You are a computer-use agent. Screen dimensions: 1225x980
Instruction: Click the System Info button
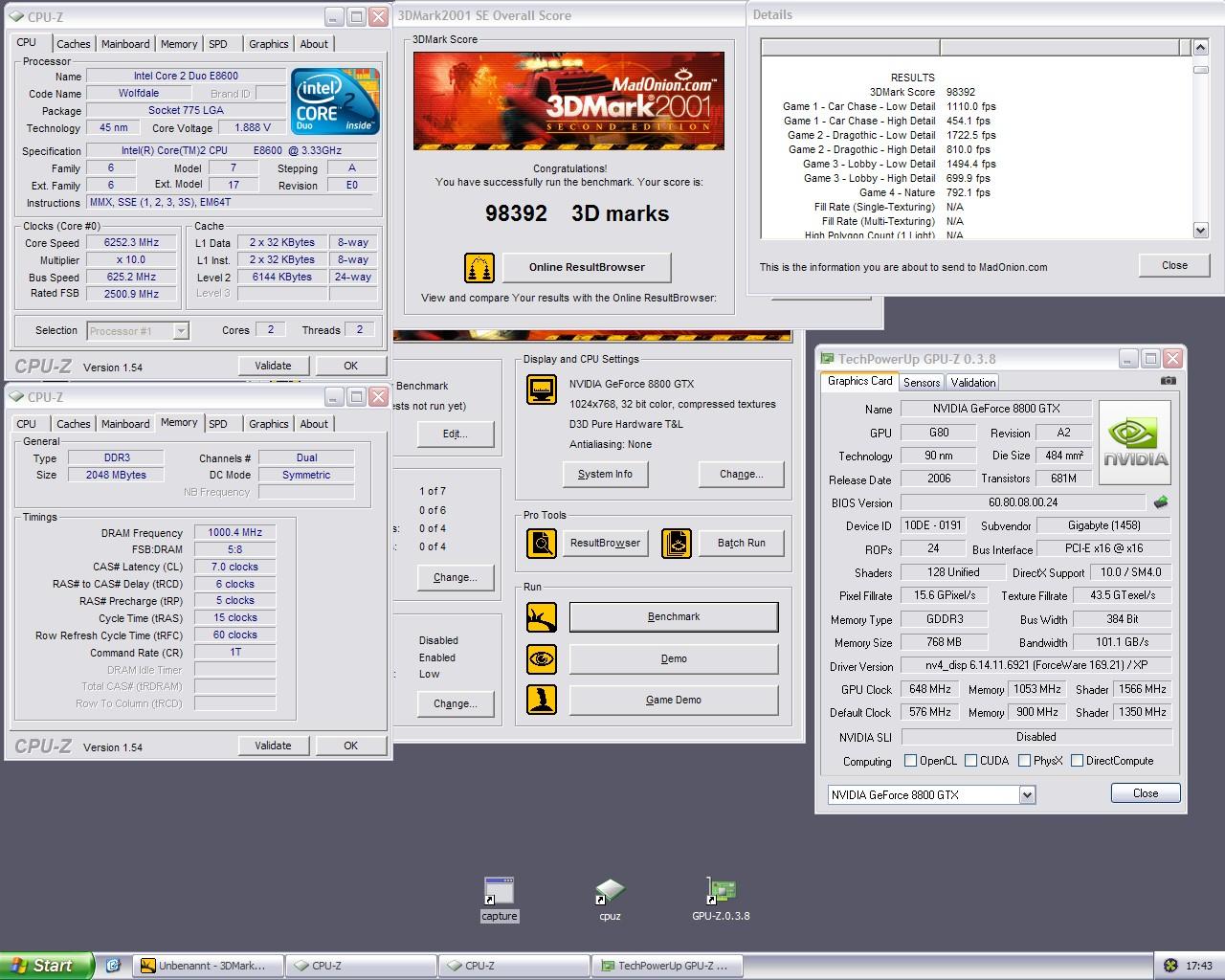coord(605,474)
